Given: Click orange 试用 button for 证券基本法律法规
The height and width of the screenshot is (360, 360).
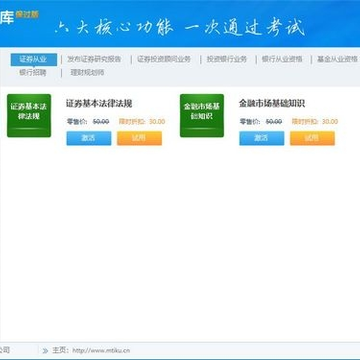Looking at the screenshot, I should [x=139, y=138].
